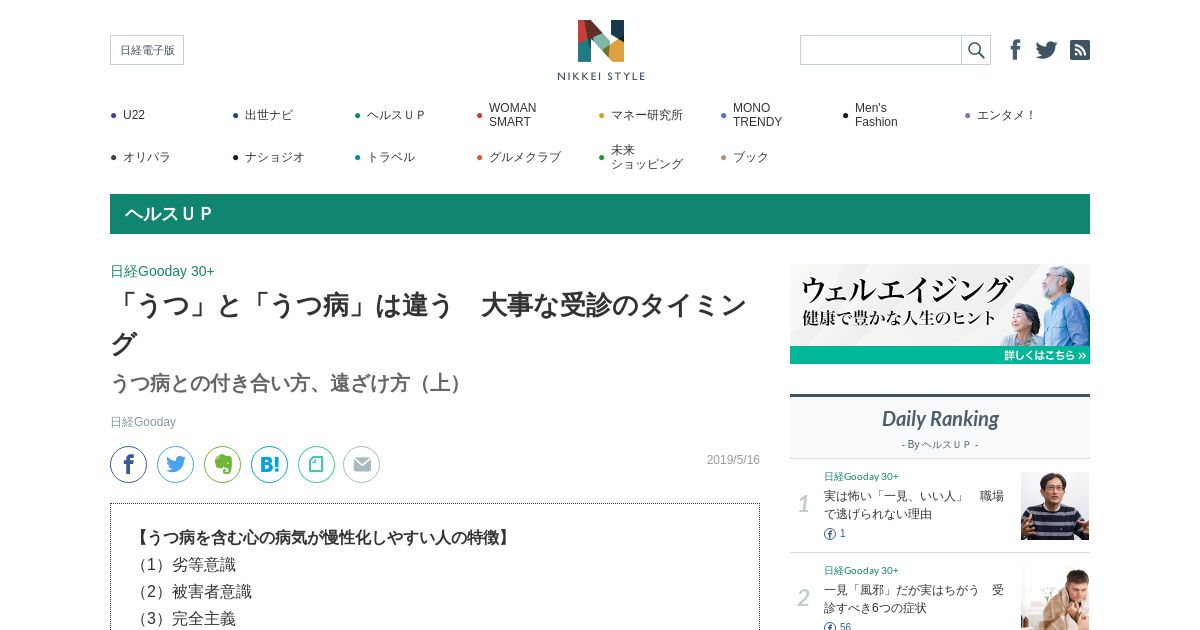Click list item （3）完全主義

coord(184,619)
